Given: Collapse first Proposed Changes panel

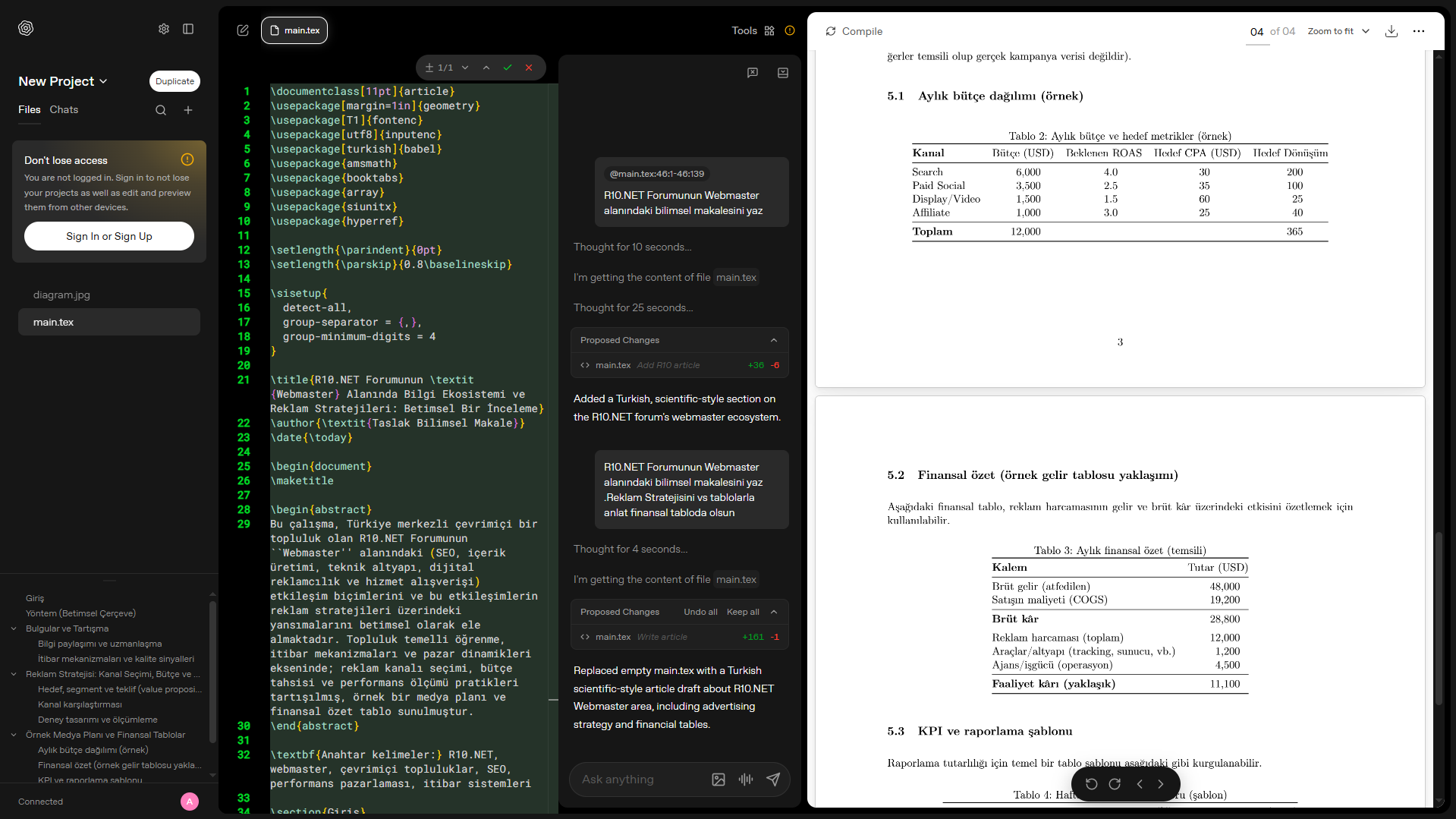Looking at the screenshot, I should (774, 340).
